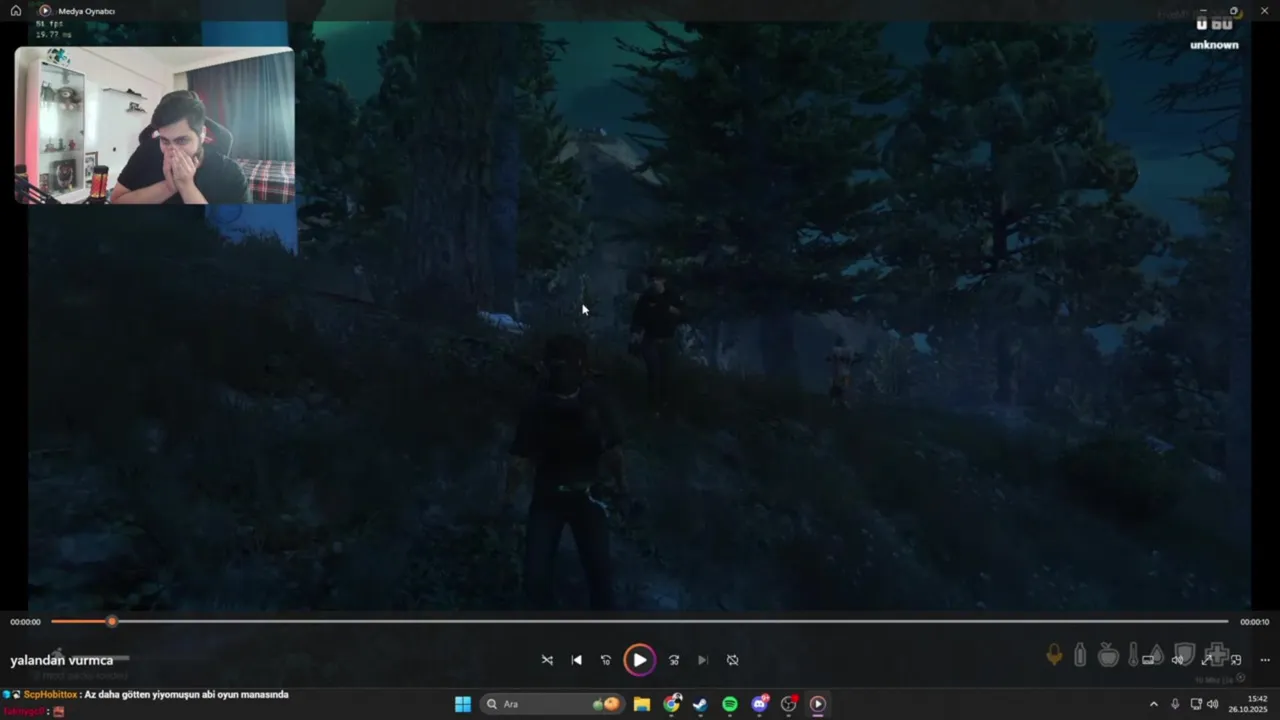Skip back 10 seconds

pyautogui.click(x=606, y=660)
